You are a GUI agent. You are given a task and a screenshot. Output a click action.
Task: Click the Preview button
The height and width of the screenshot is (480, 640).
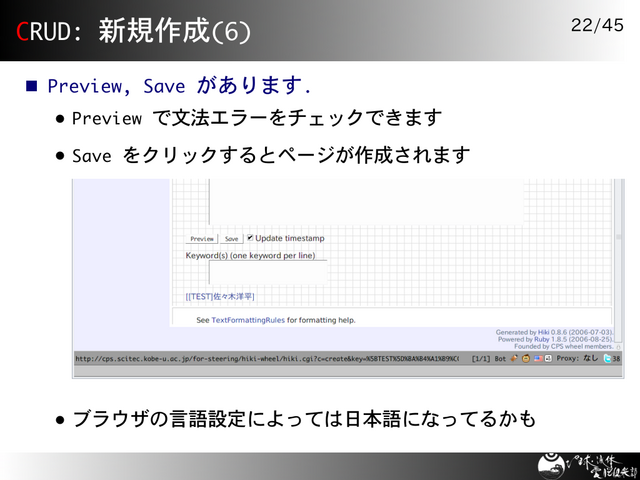(202, 239)
